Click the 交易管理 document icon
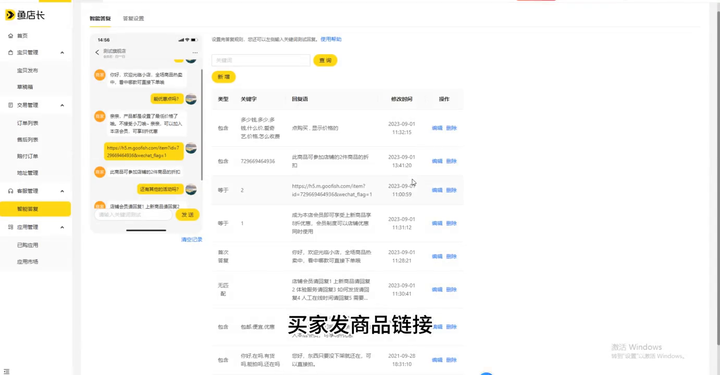Screen dimensions: 720x375 pyautogui.click(x=11, y=105)
